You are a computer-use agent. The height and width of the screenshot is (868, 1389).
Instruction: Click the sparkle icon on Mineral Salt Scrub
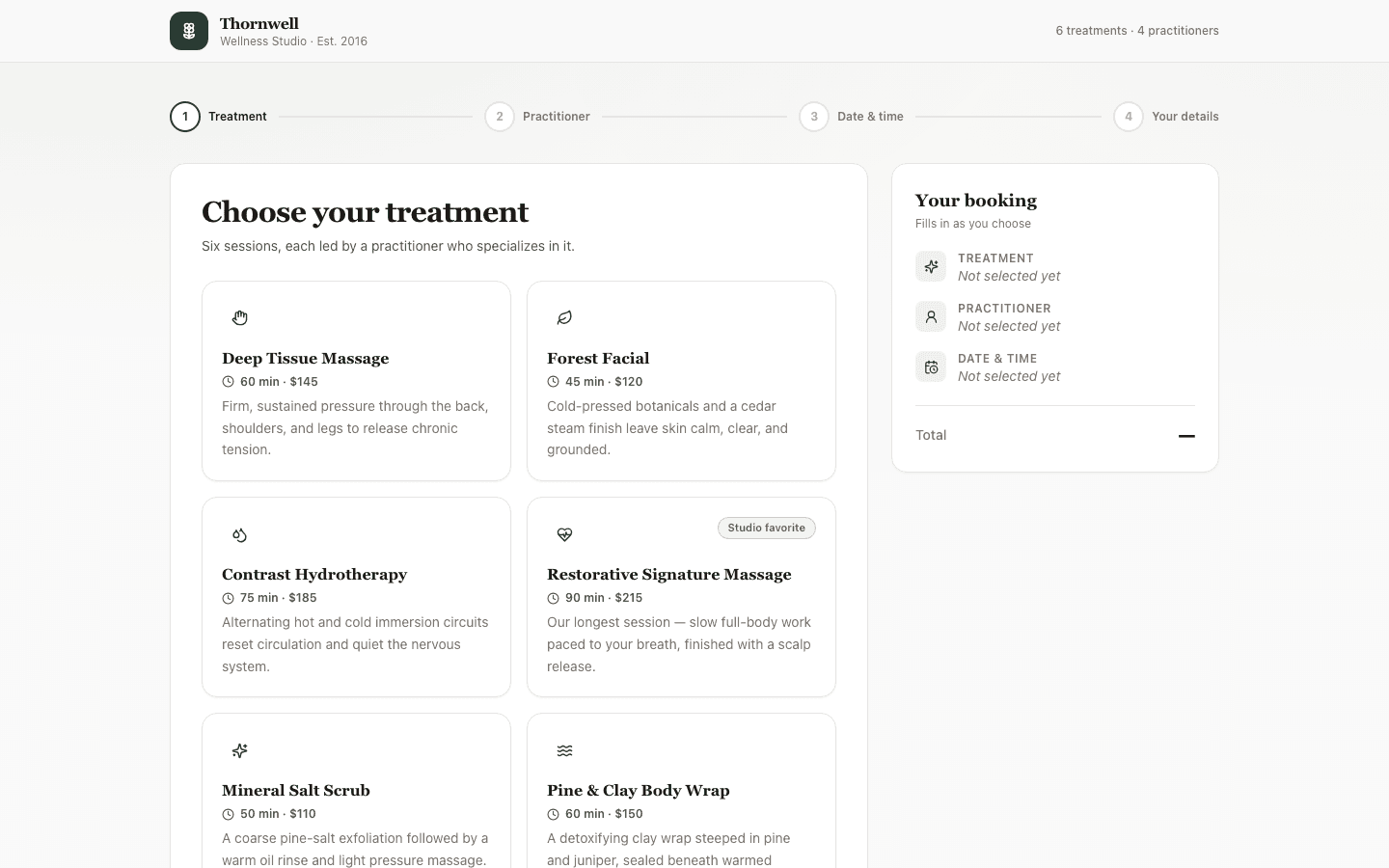coord(240,750)
